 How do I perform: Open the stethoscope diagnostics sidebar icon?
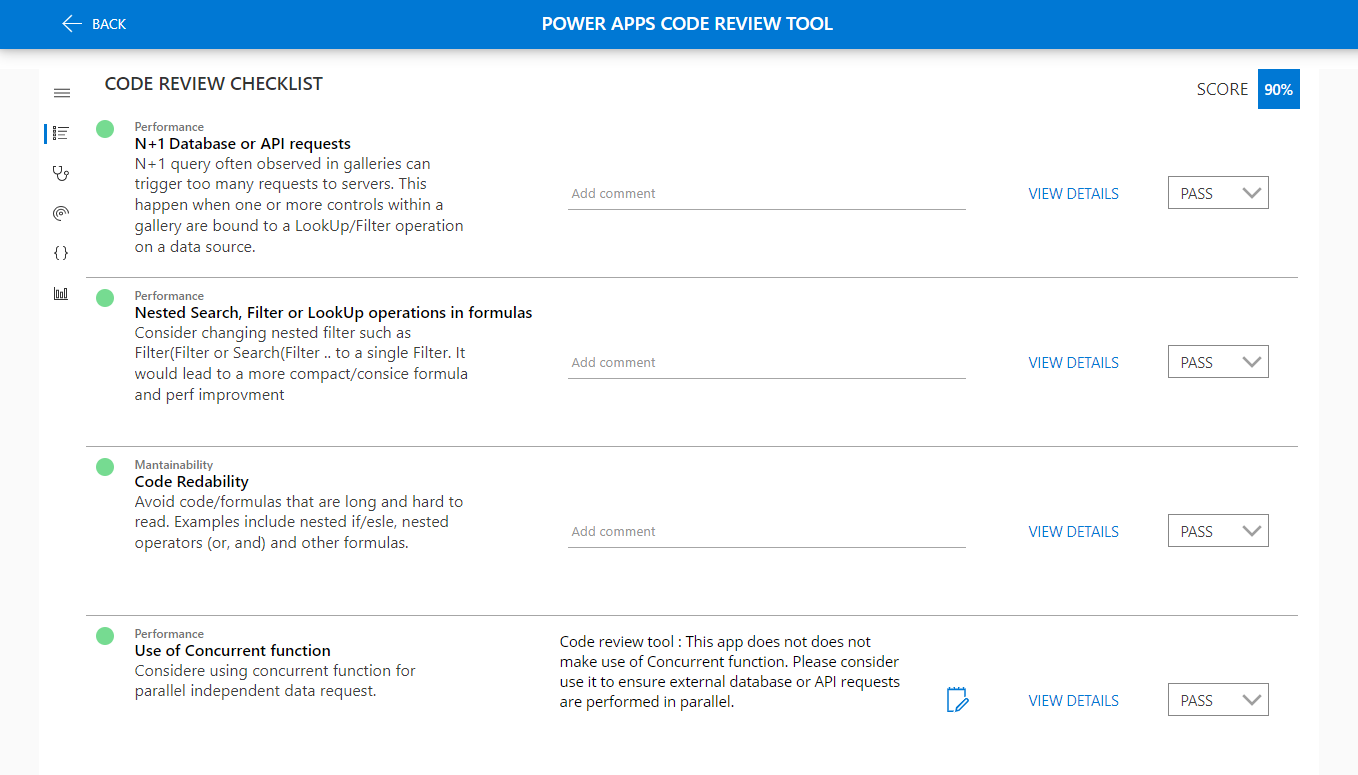point(61,173)
